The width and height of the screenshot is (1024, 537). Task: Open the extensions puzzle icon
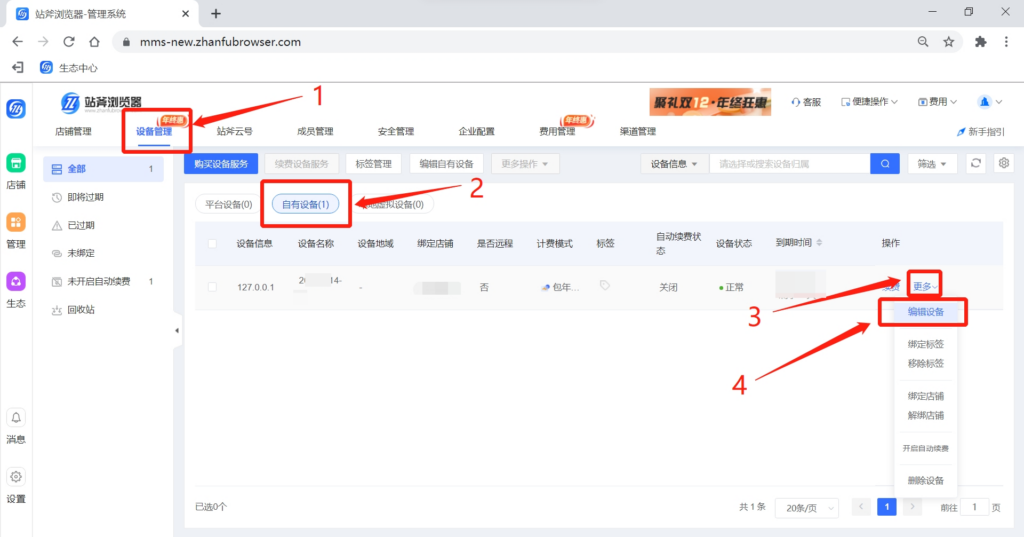(980, 42)
